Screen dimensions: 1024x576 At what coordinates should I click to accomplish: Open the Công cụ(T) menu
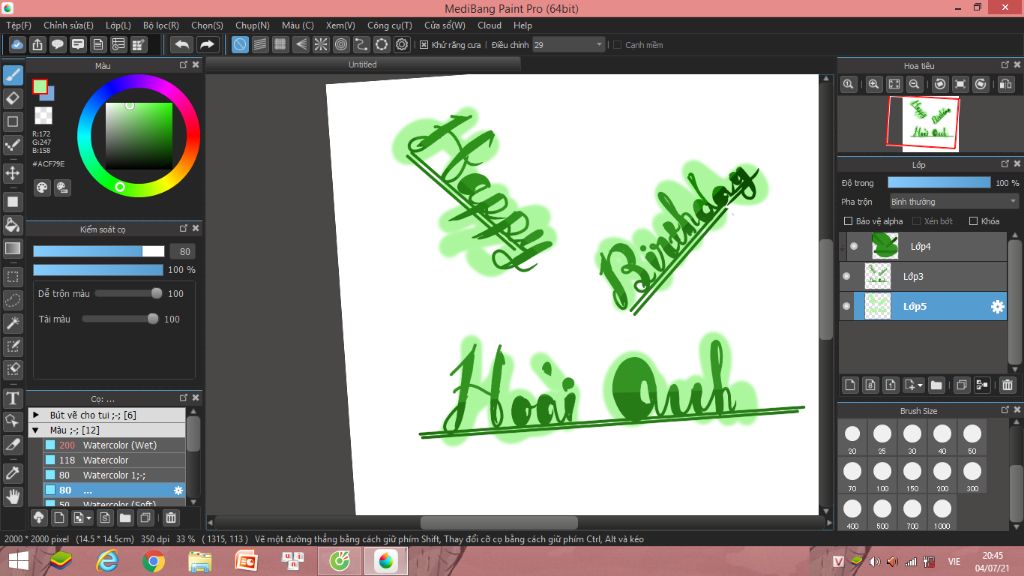click(x=390, y=25)
